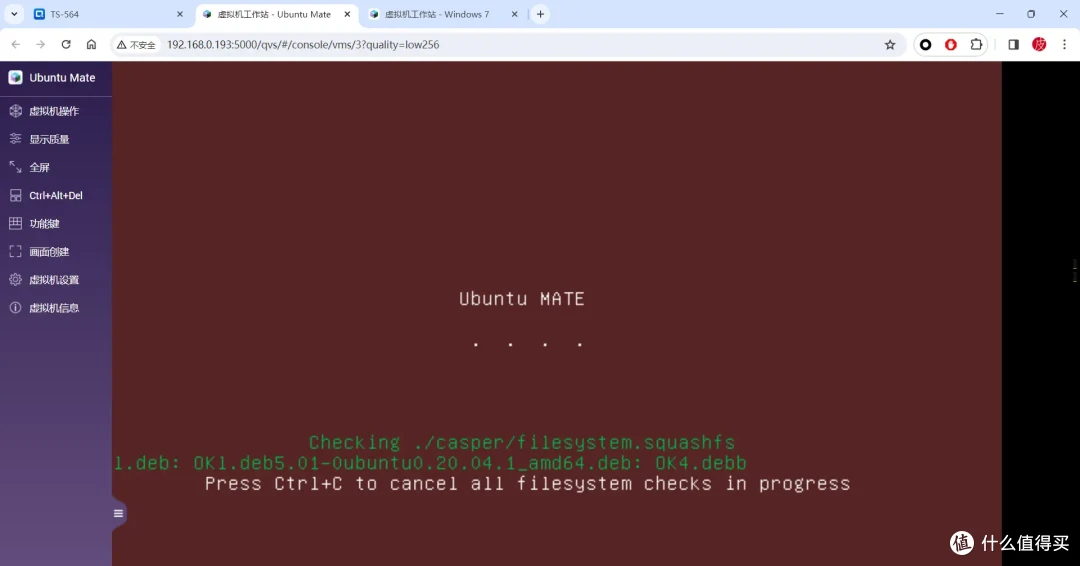The height and width of the screenshot is (566, 1080).
Task: Switch to the TS-564 browser tab
Action: point(109,14)
